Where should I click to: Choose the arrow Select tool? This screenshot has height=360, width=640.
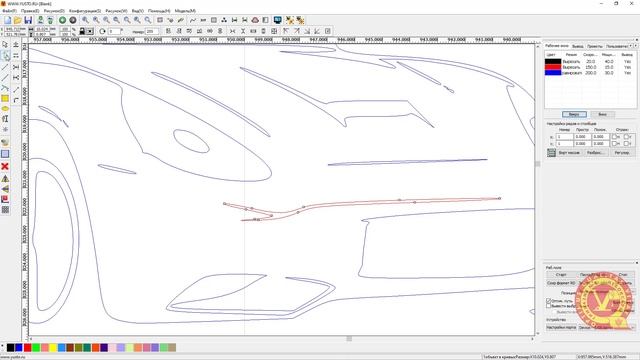5,44
